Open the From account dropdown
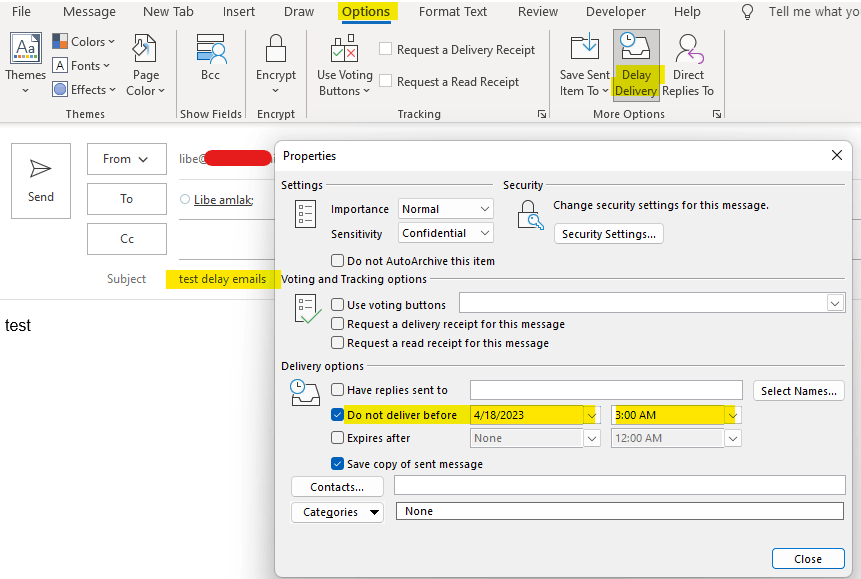Image resolution: width=861 pixels, height=579 pixels. coord(127,159)
